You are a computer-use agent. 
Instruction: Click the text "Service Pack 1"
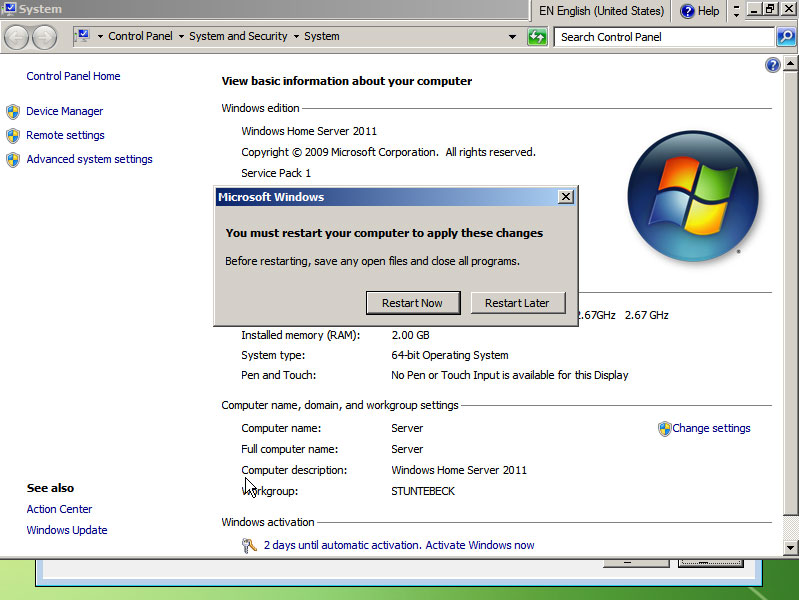276,173
